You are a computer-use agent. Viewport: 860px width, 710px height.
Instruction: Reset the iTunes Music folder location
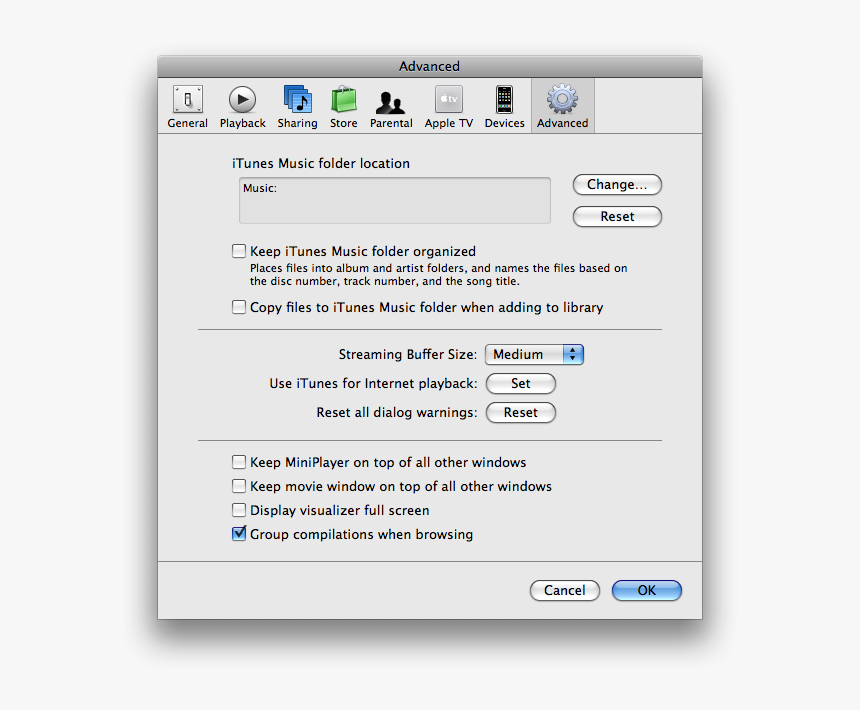click(x=618, y=217)
